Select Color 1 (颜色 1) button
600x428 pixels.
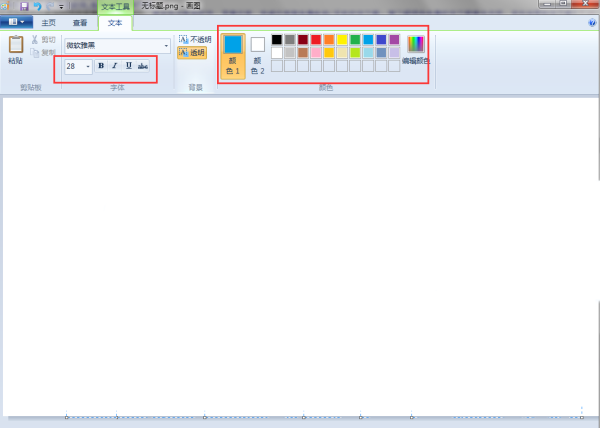(x=233, y=56)
